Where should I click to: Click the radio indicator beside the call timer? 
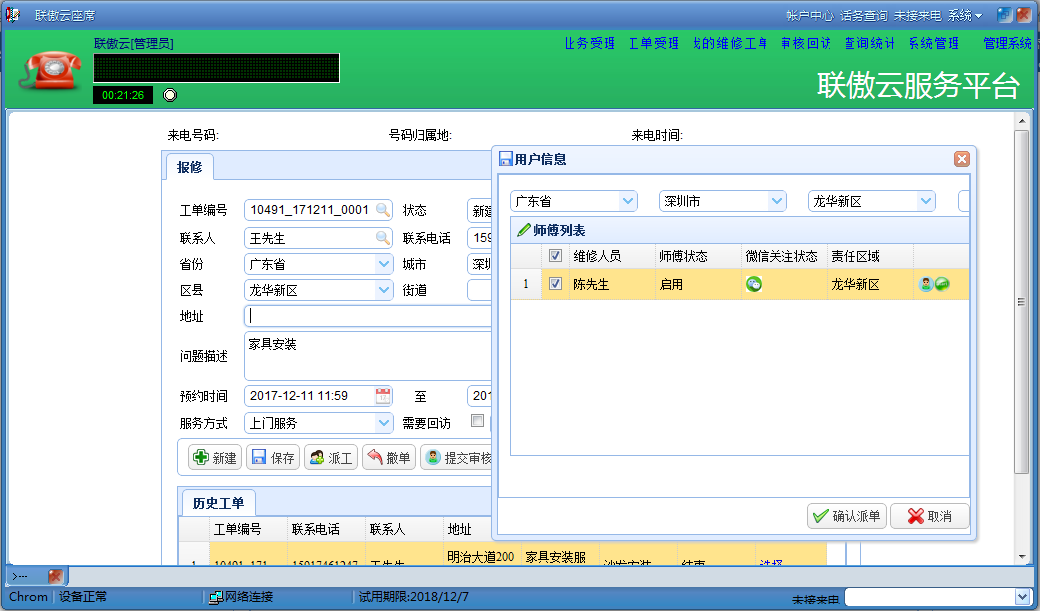tap(170, 95)
